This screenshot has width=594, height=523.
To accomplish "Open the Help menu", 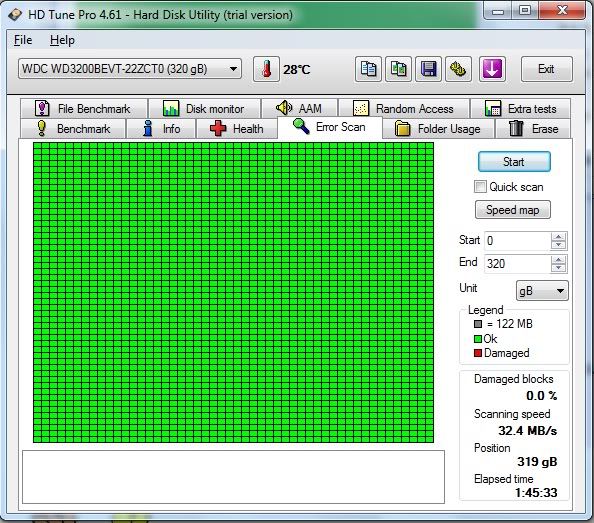I will [x=62, y=40].
